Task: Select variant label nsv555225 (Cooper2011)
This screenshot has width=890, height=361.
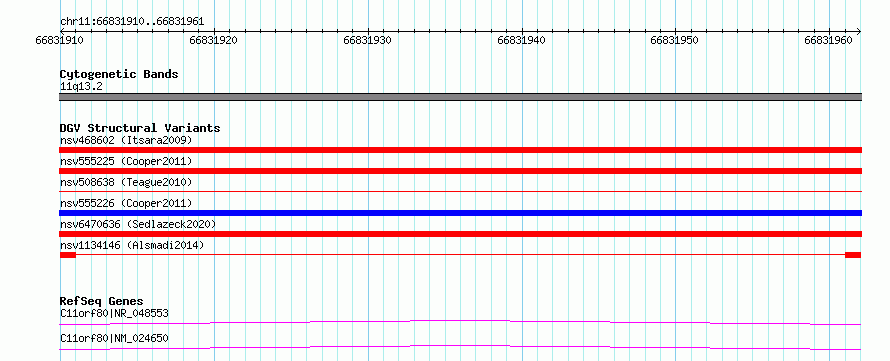Action: 126,161
